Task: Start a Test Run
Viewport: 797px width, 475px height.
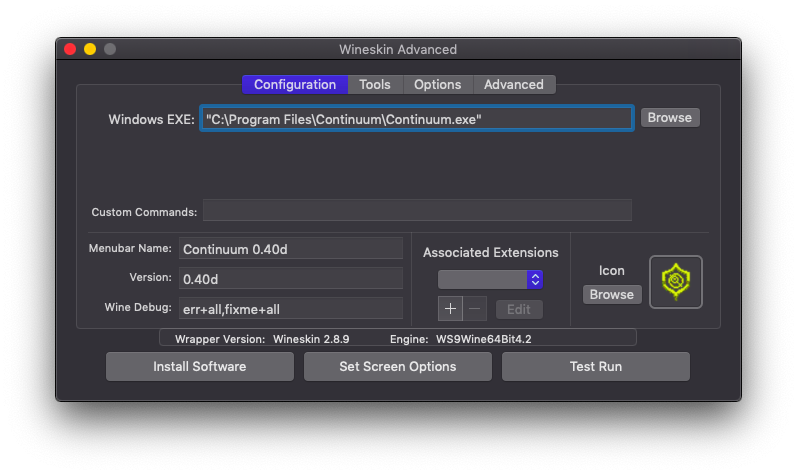Action: coord(595,366)
